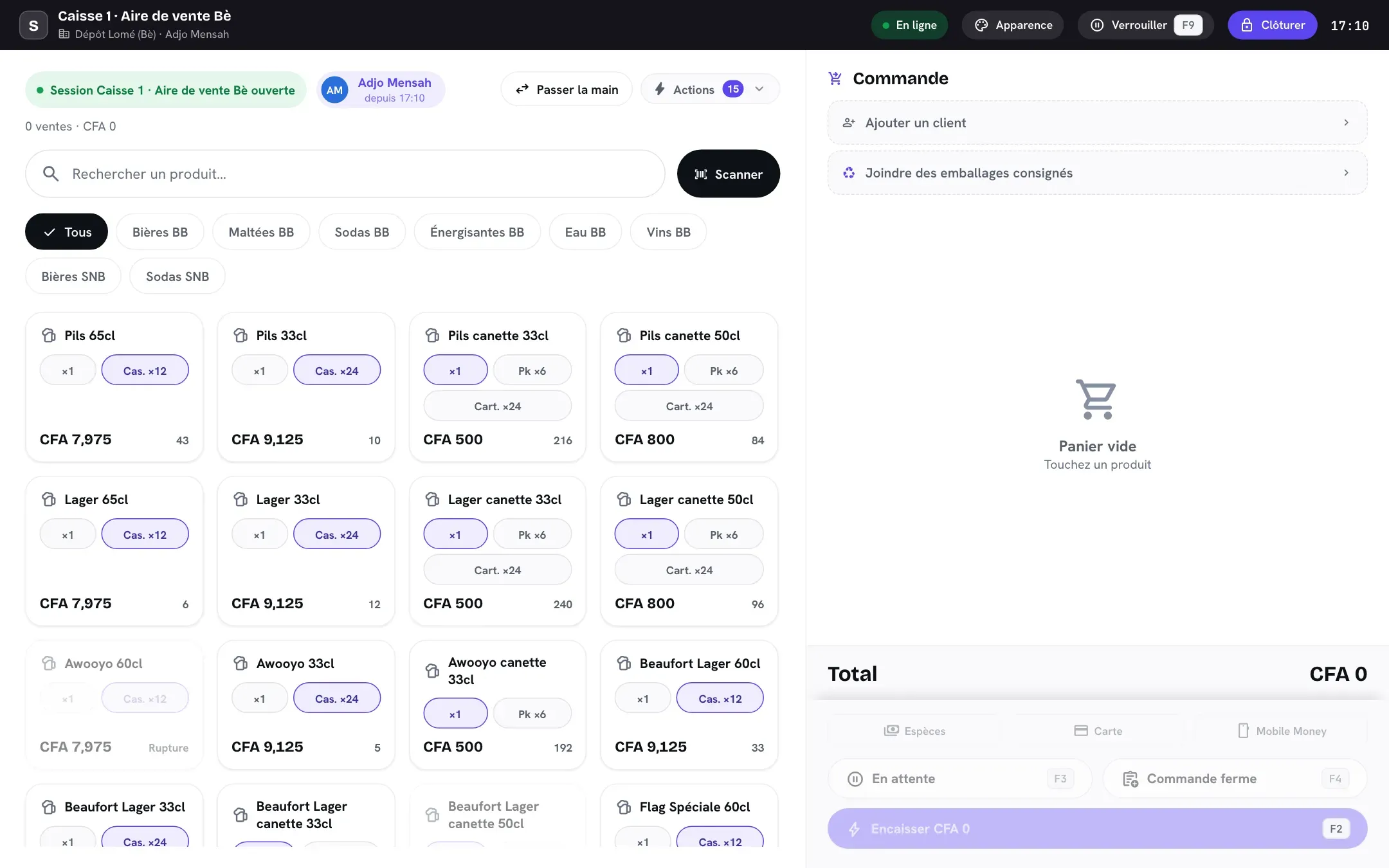The image size is (1389, 868).
Task: Open Joindre des emballages consignés chevron
Action: coord(1346,172)
